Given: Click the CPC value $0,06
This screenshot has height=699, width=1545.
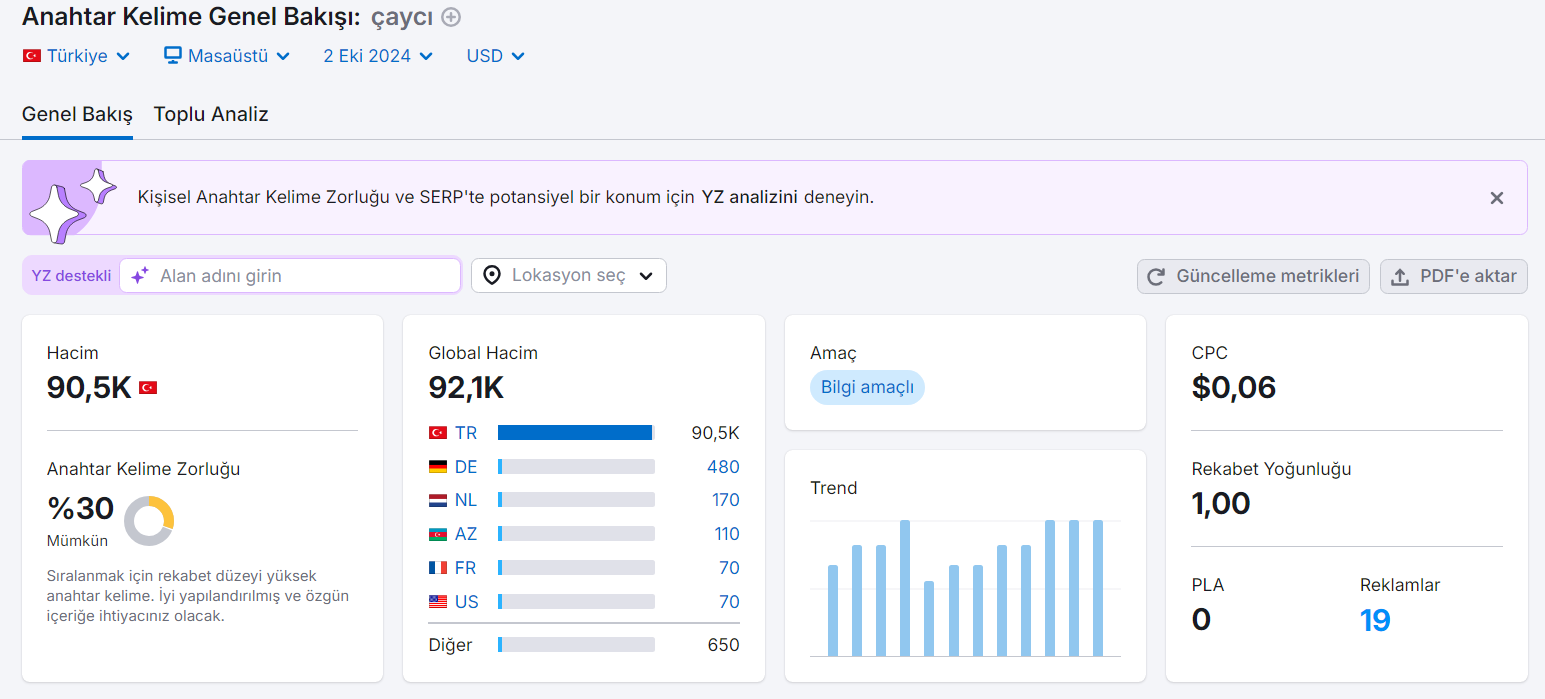Looking at the screenshot, I should (x=1234, y=387).
